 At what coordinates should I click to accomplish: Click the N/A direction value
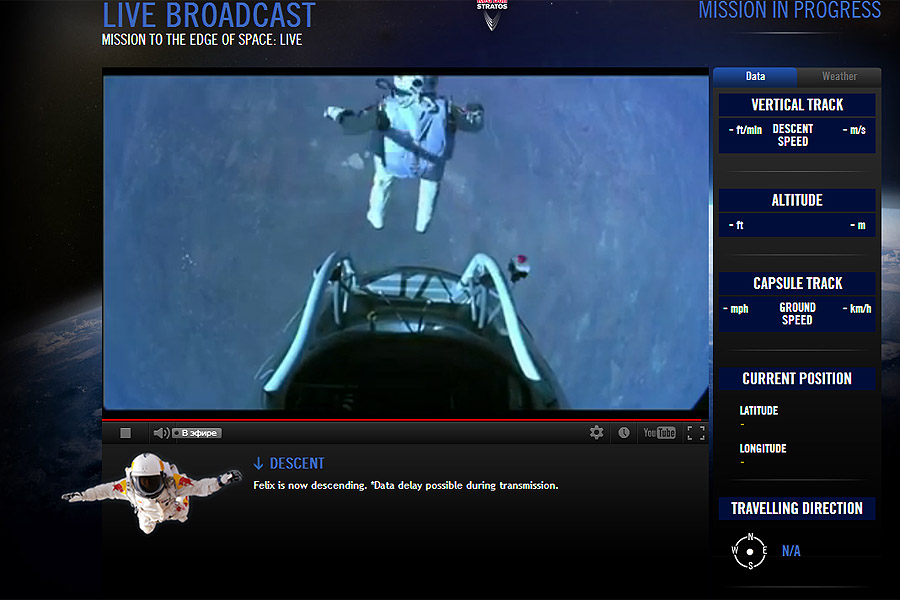click(x=791, y=551)
